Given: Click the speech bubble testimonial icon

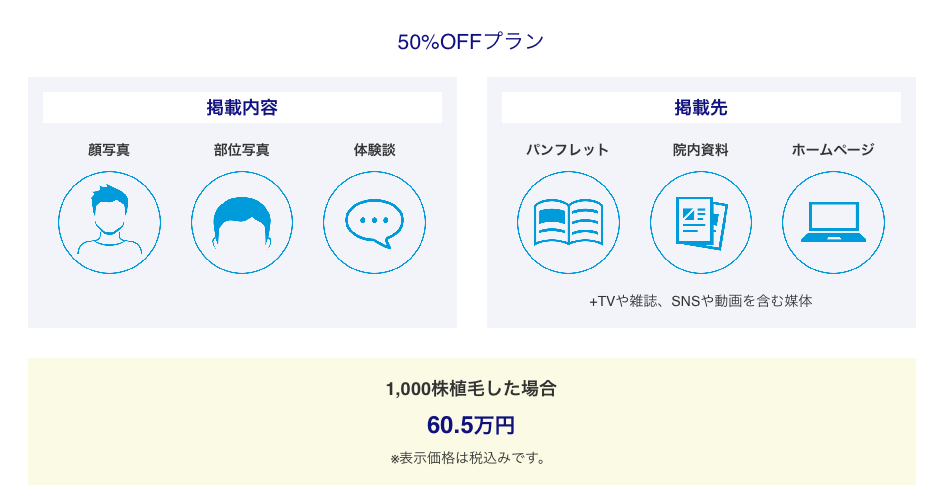Looking at the screenshot, I should coord(374,222).
